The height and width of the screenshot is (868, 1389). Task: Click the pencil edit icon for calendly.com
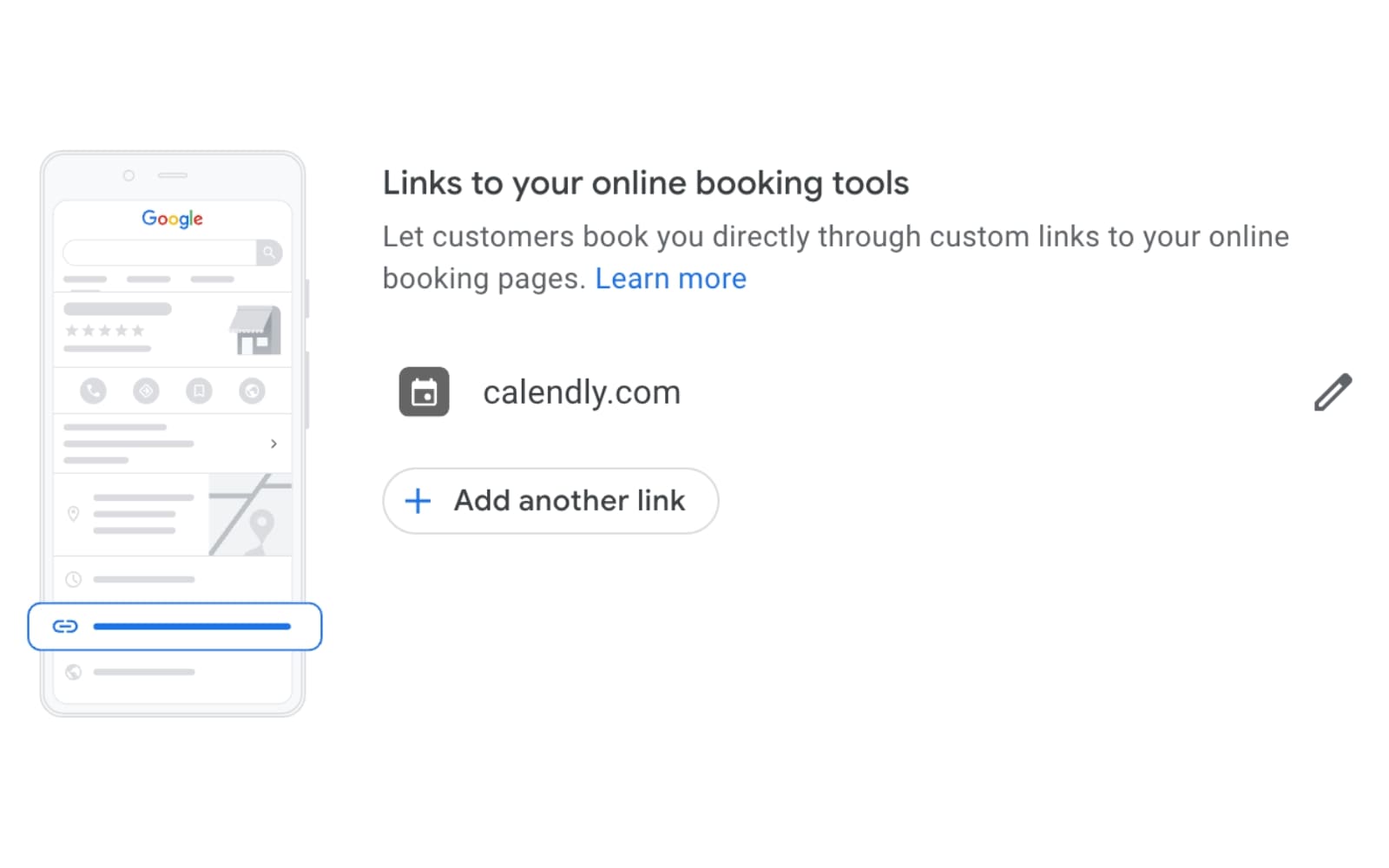[x=1333, y=392]
